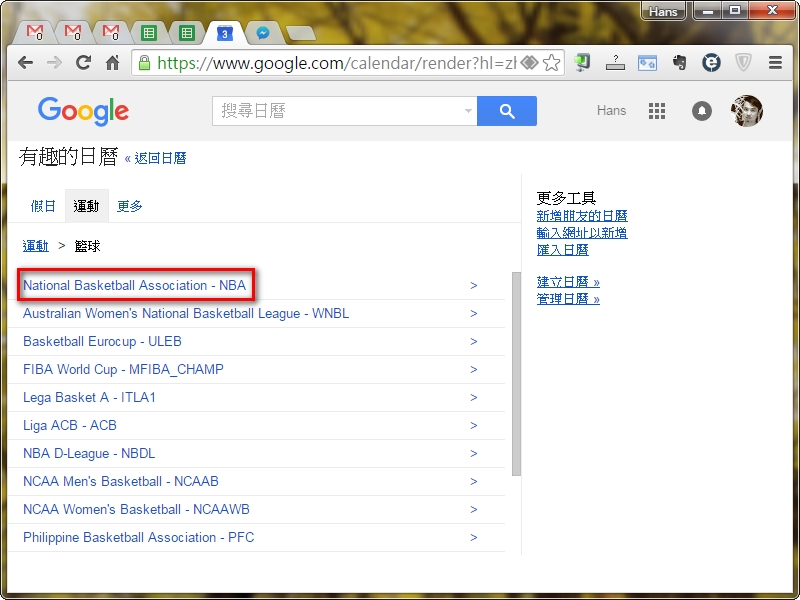Open the Google apps grid
800x600 pixels.
(x=657, y=111)
